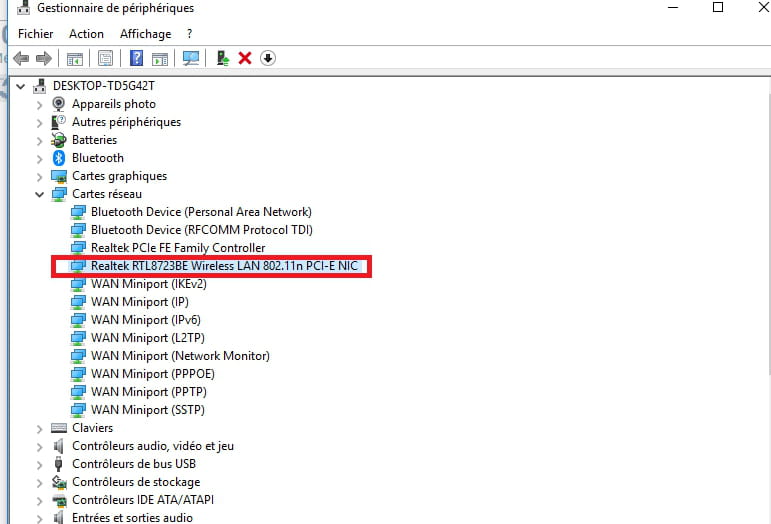Select WAN Miniport (IKEv2)
The image size is (771, 524).
tap(148, 284)
